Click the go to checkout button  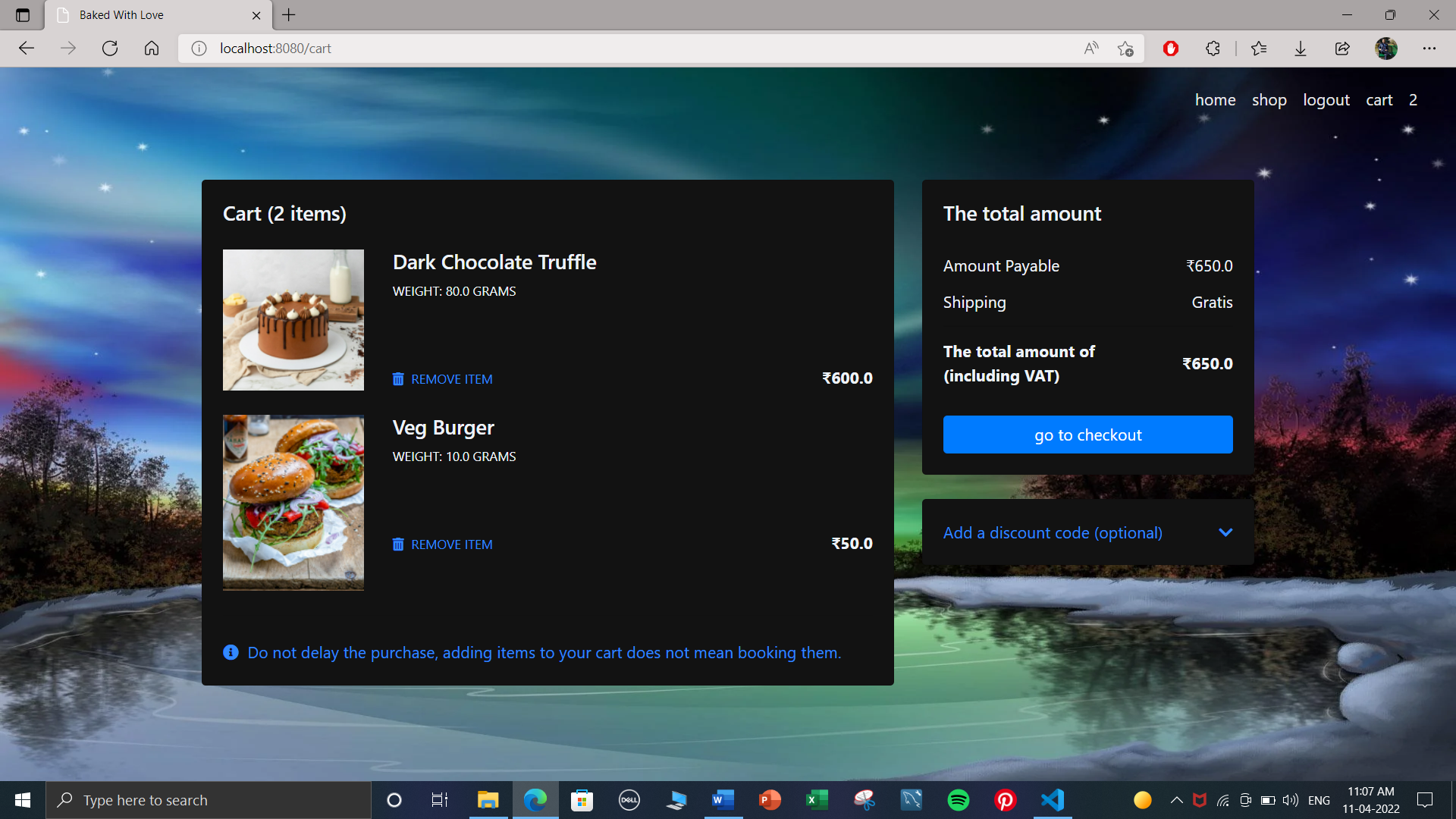1088,435
